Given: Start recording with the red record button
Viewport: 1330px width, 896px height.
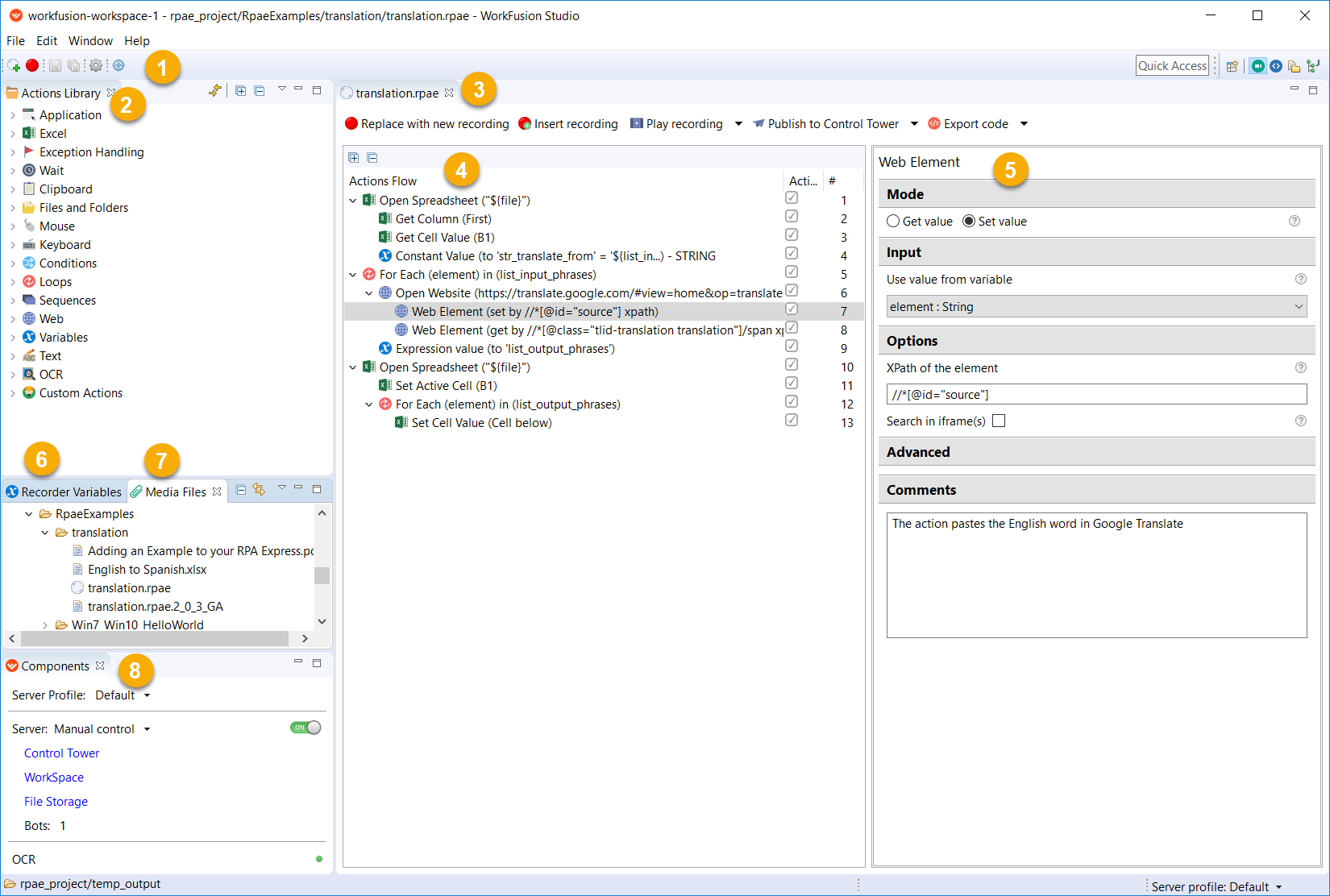Looking at the screenshot, I should pos(32,65).
